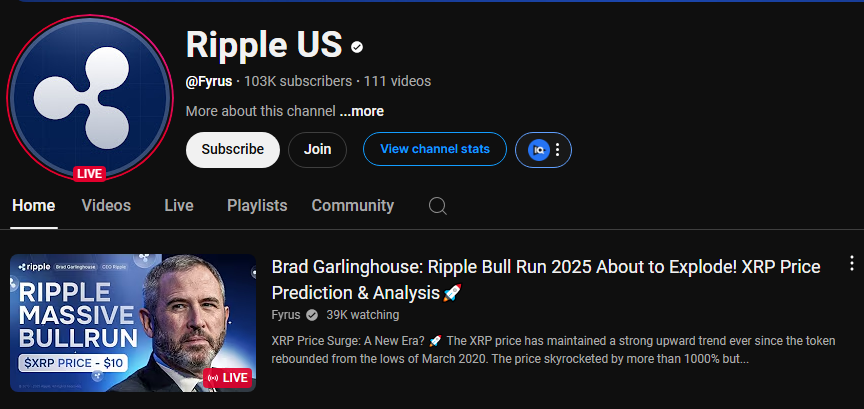This screenshot has width=864, height=409.
Task: Select the Community tab
Action: (x=353, y=206)
